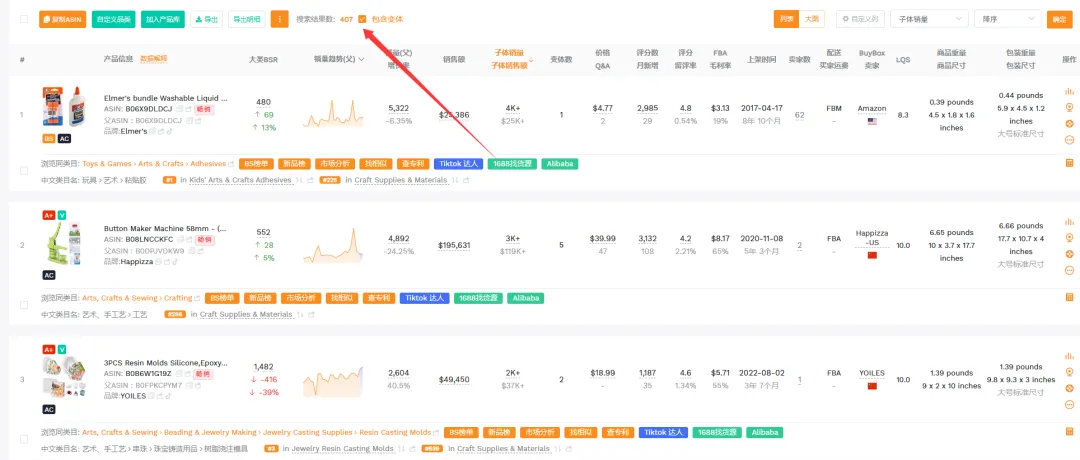The height and width of the screenshot is (460, 1080).
Task: Select the checkbox for Button Maker Machine row
Action: 24,304
